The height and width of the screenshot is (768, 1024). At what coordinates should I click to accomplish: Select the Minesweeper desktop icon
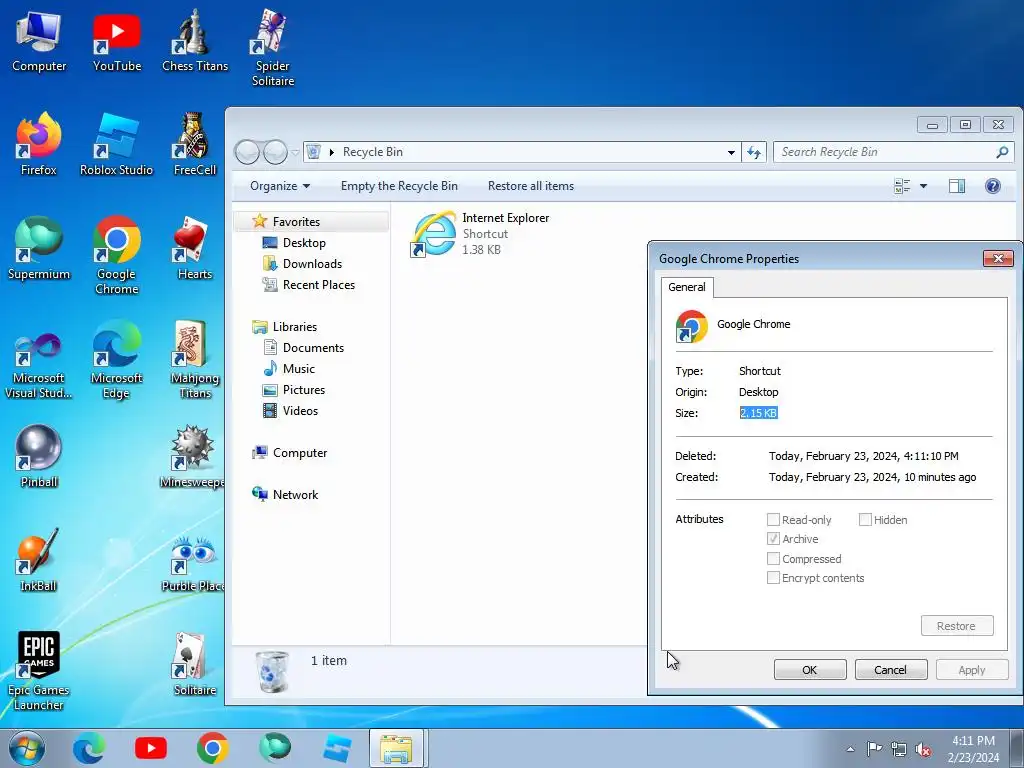pos(192,456)
